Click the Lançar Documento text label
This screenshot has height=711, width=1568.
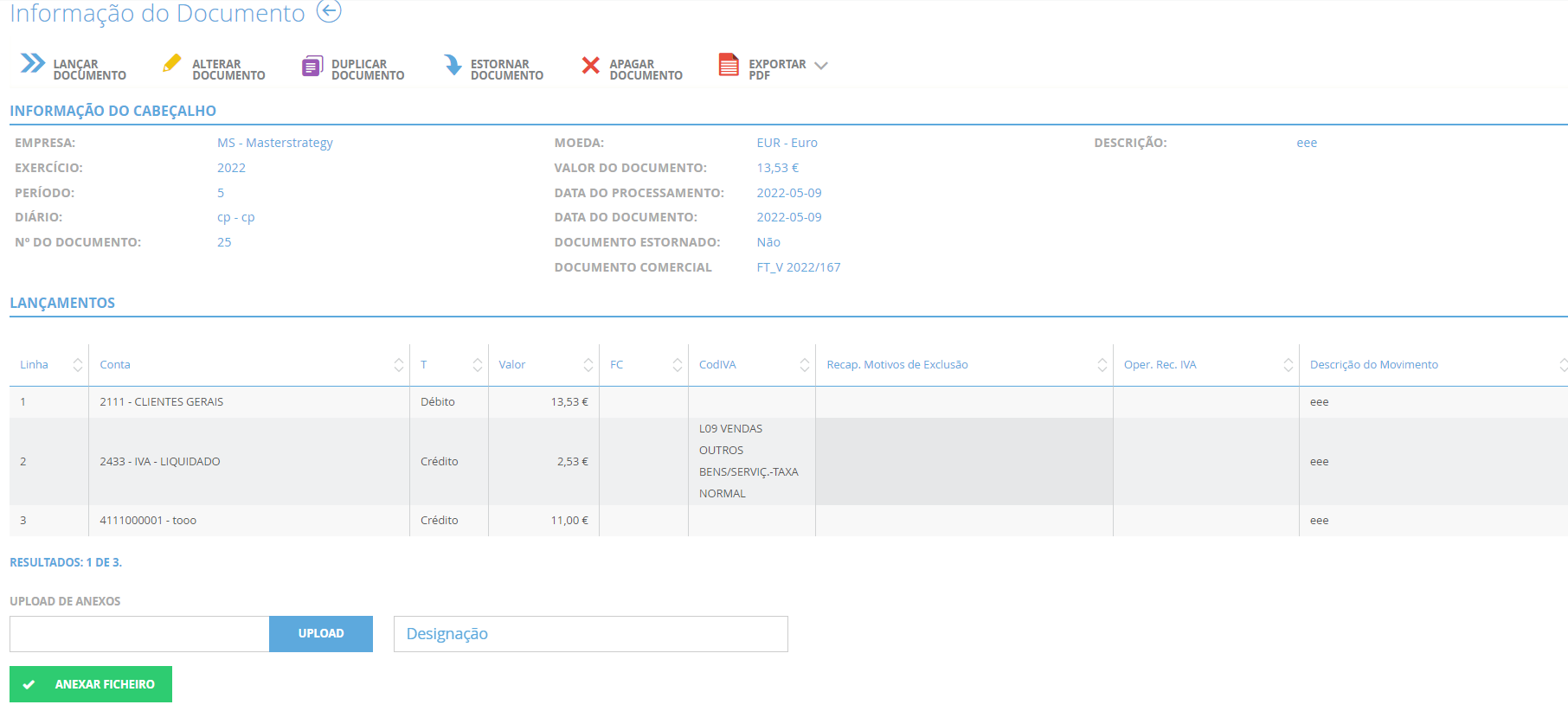(90, 70)
